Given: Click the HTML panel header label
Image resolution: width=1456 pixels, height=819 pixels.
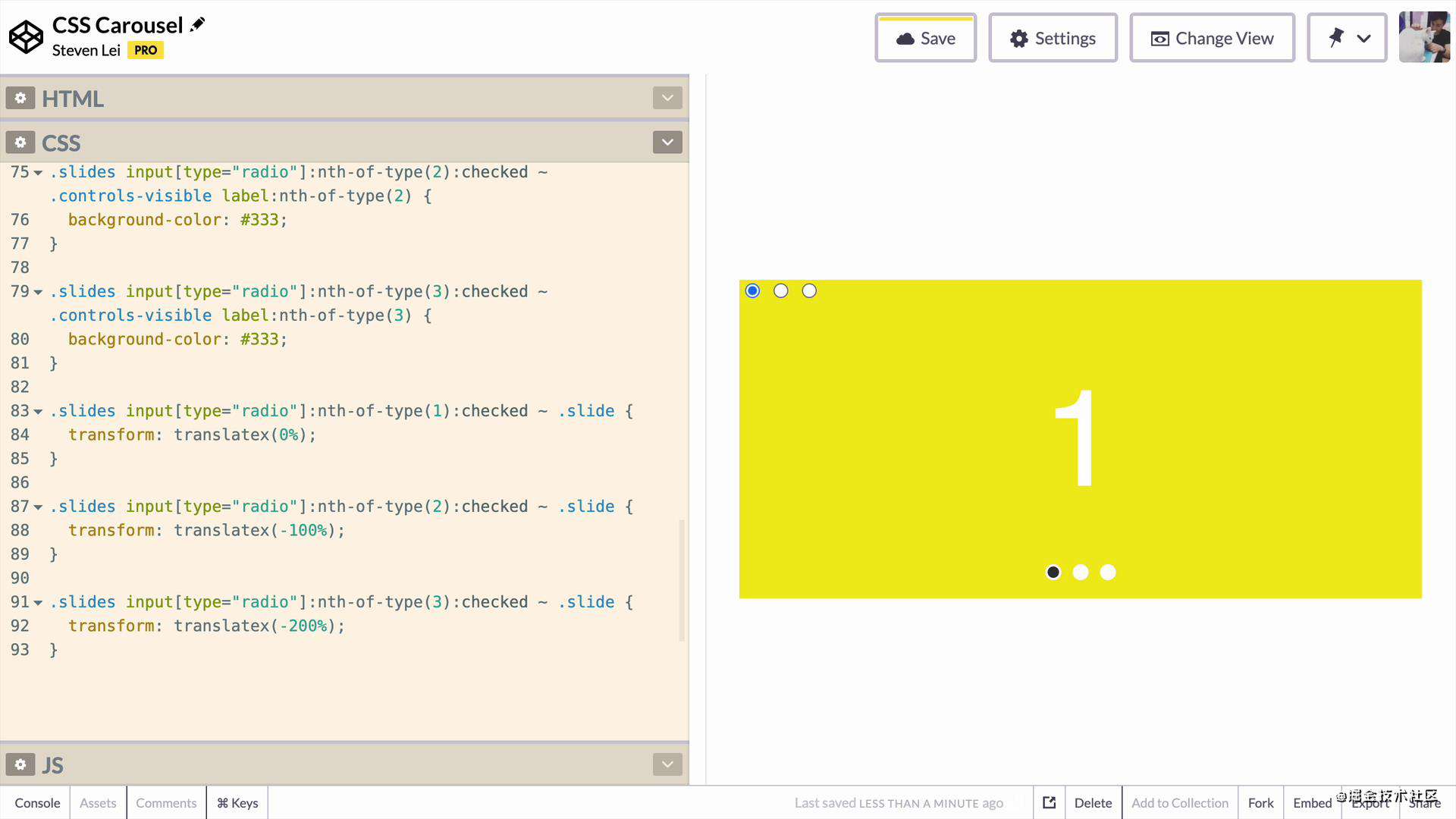Looking at the screenshot, I should 73,99.
